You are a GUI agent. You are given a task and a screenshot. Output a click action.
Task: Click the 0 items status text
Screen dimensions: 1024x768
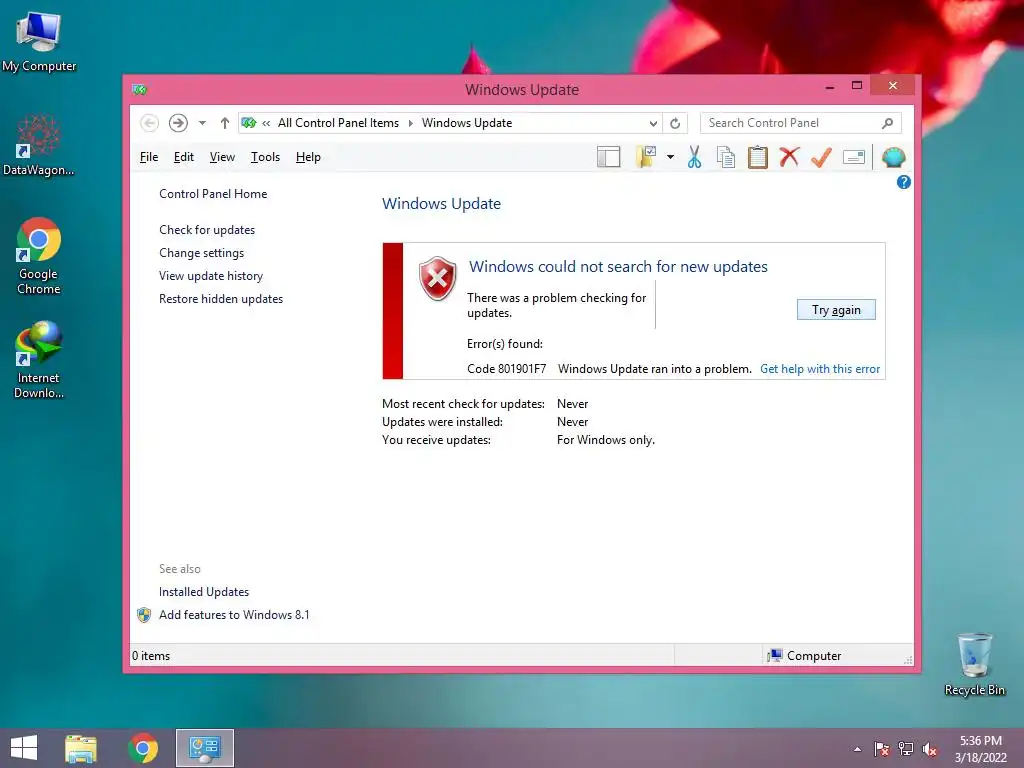tap(151, 656)
